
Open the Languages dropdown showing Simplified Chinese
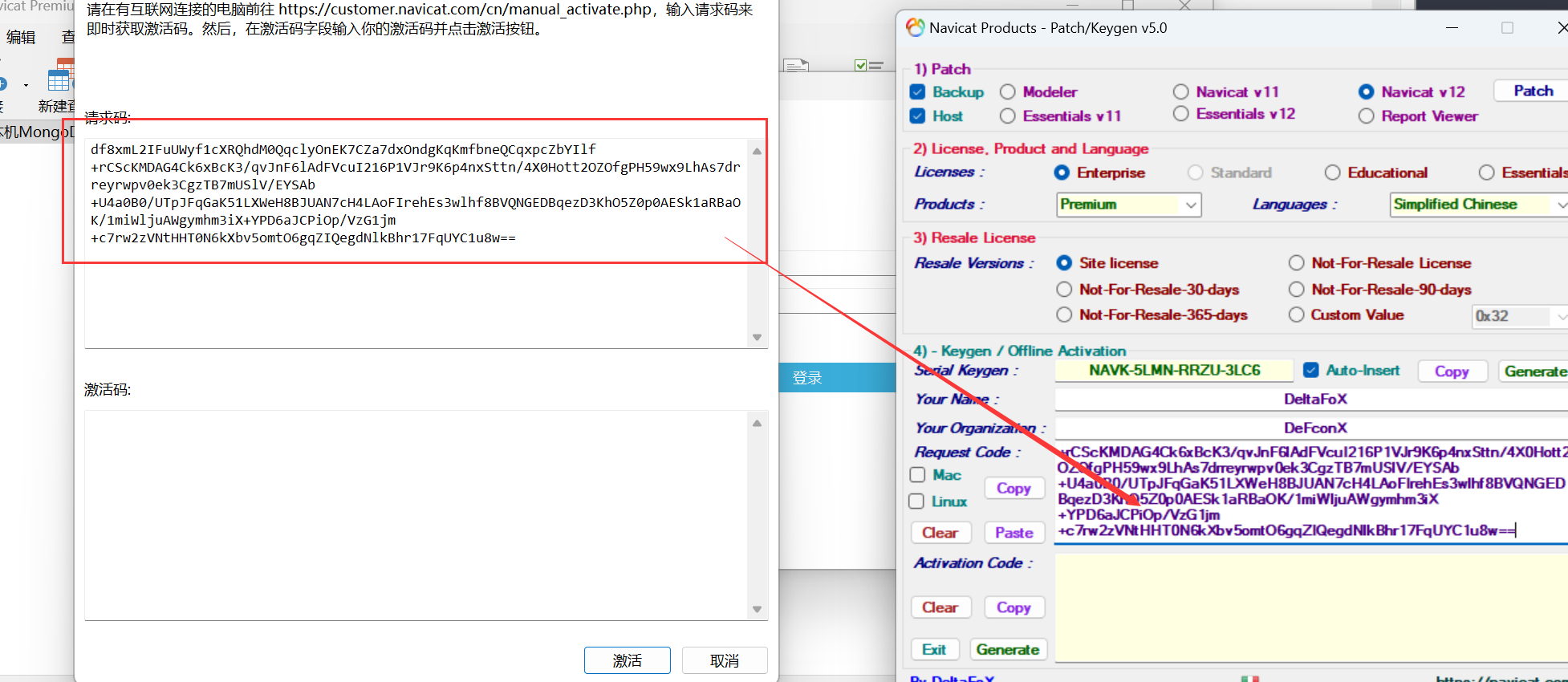[1479, 205]
